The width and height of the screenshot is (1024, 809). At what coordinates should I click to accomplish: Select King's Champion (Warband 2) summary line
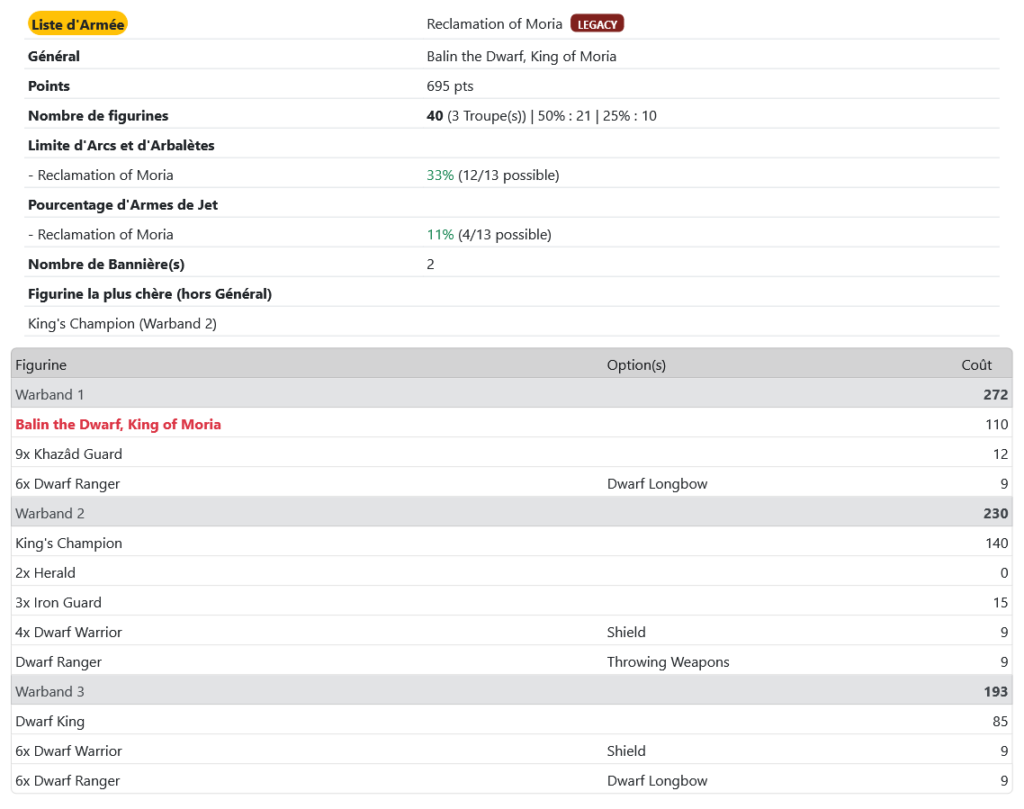[x=122, y=324]
